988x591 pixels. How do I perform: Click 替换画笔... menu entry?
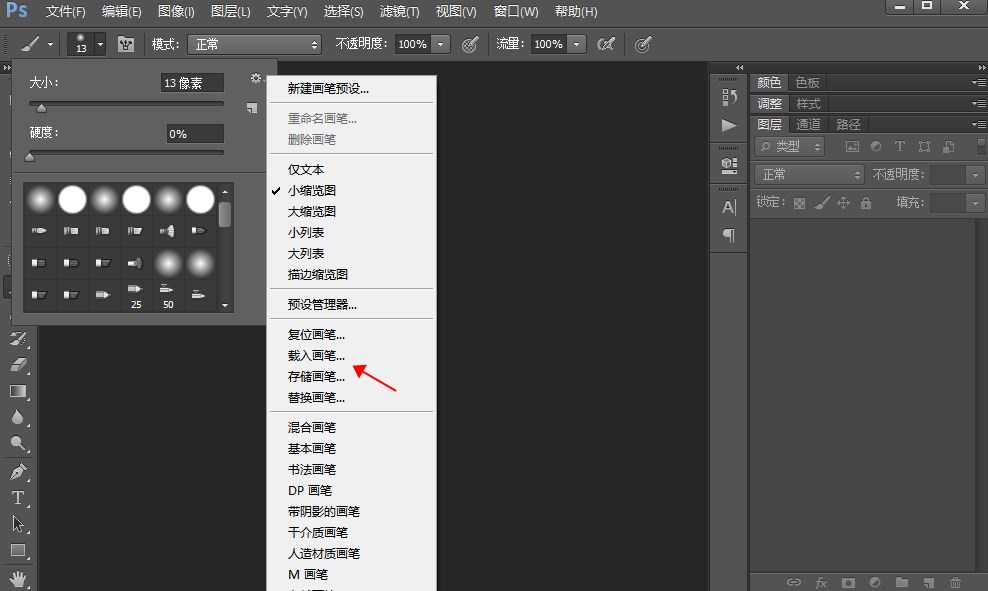coord(316,398)
